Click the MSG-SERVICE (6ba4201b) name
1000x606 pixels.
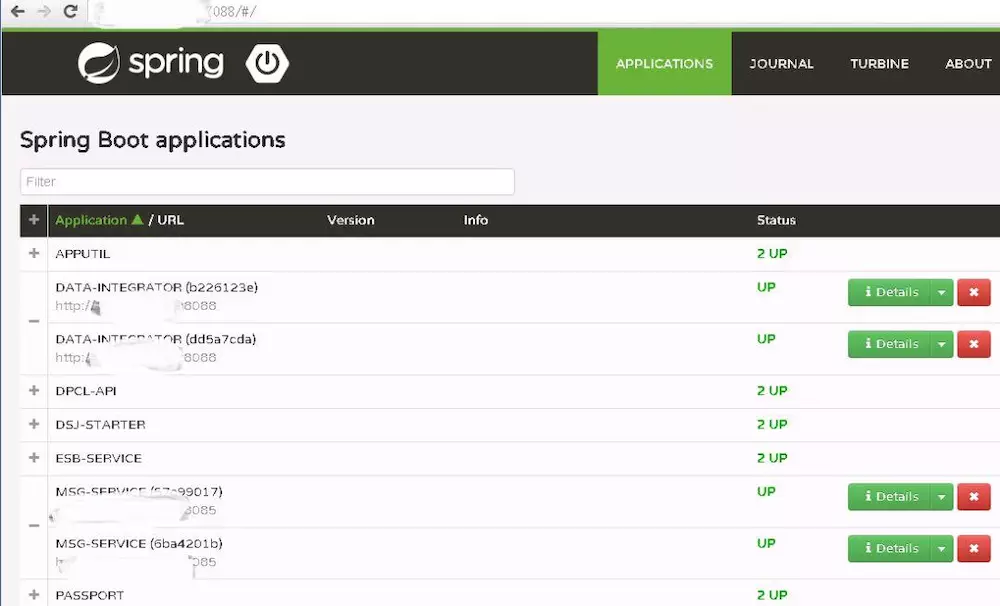[x=139, y=543]
